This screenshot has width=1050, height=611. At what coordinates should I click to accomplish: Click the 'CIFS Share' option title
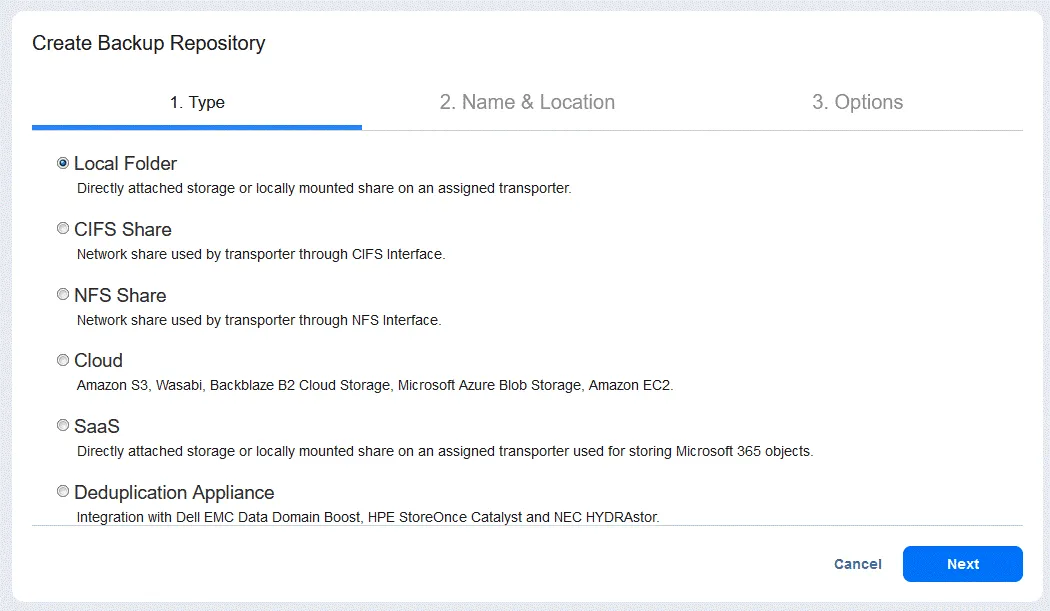click(123, 229)
